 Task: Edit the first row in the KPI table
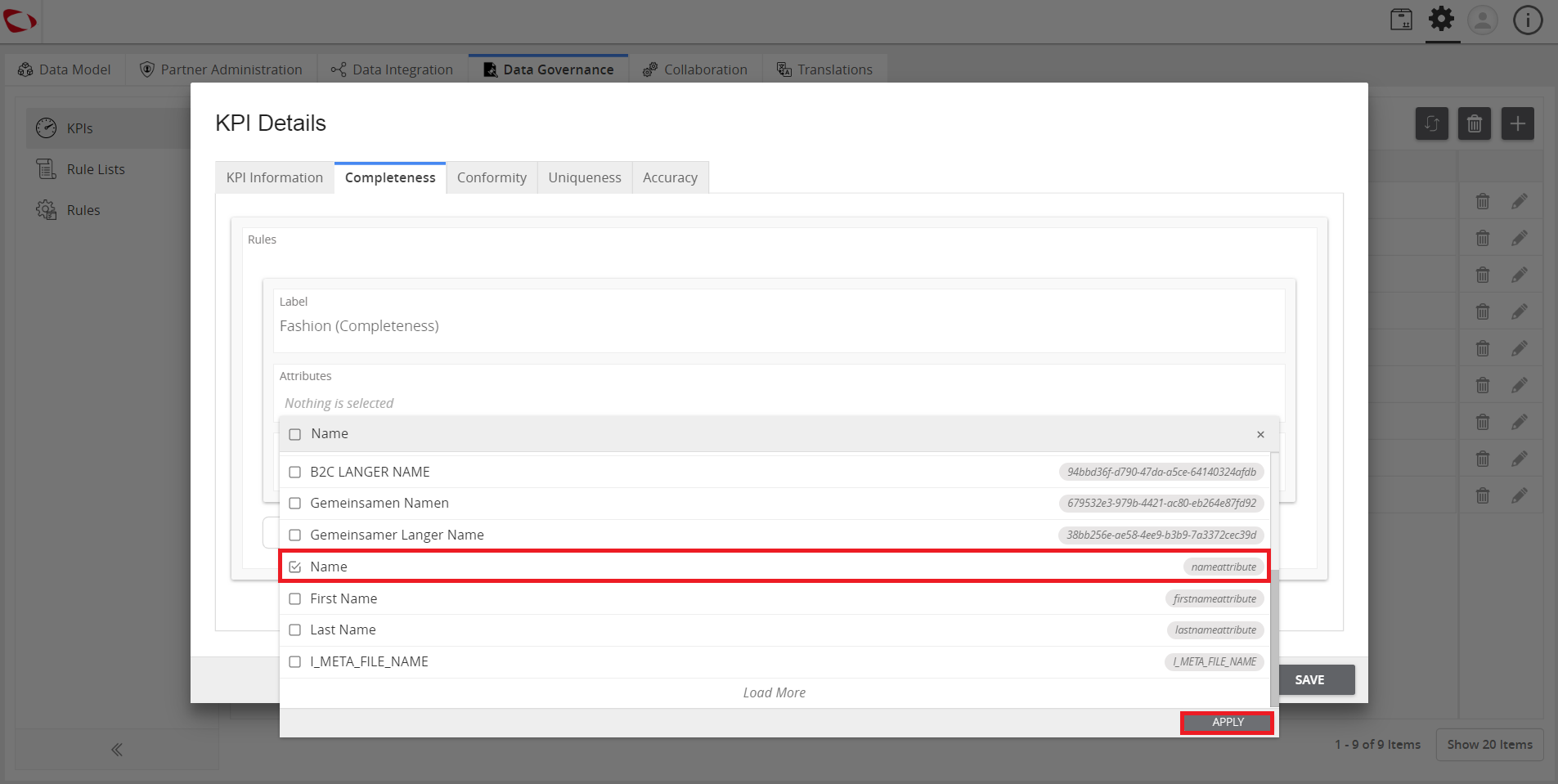pyautogui.click(x=1520, y=201)
